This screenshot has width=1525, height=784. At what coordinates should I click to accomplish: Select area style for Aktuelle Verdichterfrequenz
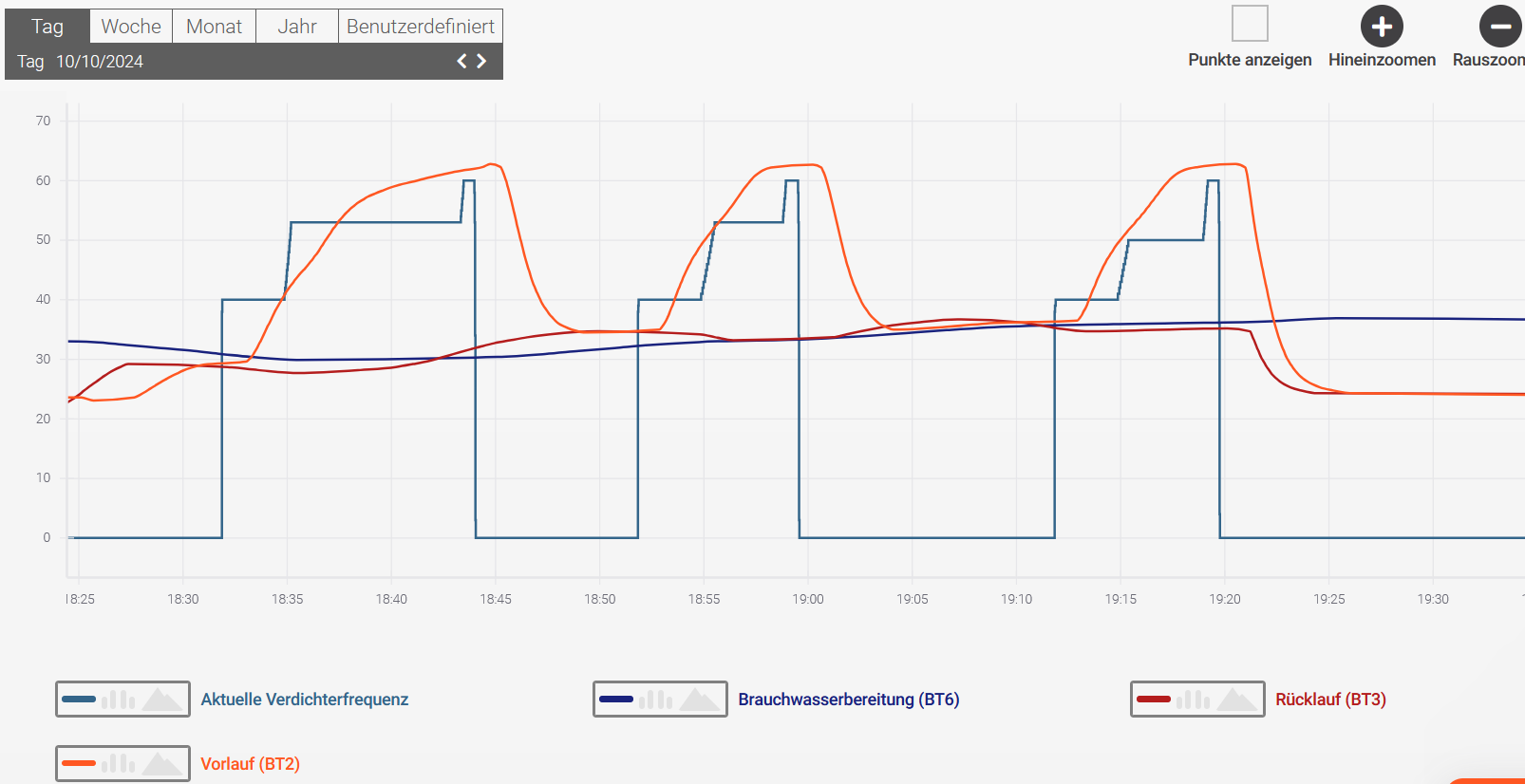(x=161, y=700)
